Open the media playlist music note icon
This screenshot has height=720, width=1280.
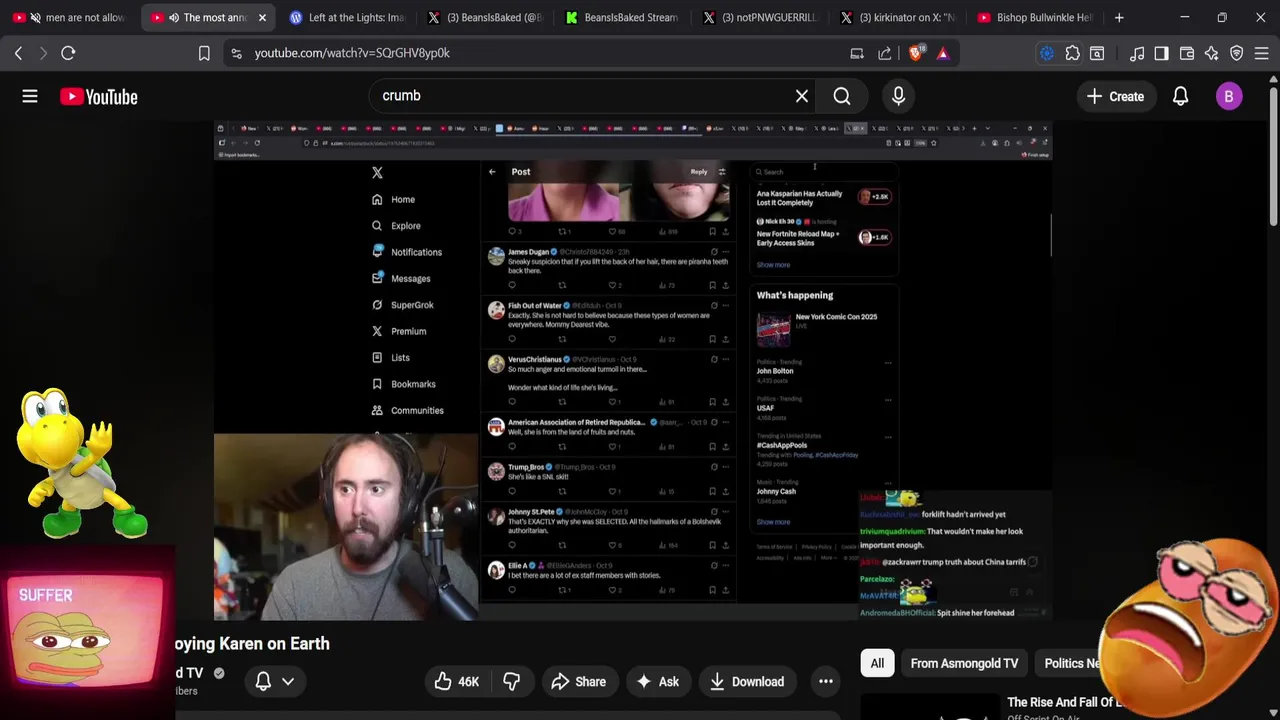(1137, 53)
